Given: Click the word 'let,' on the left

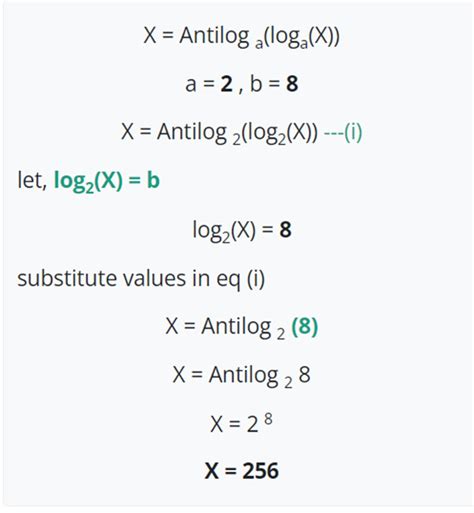Looking at the screenshot, I should click(x=32, y=180).
